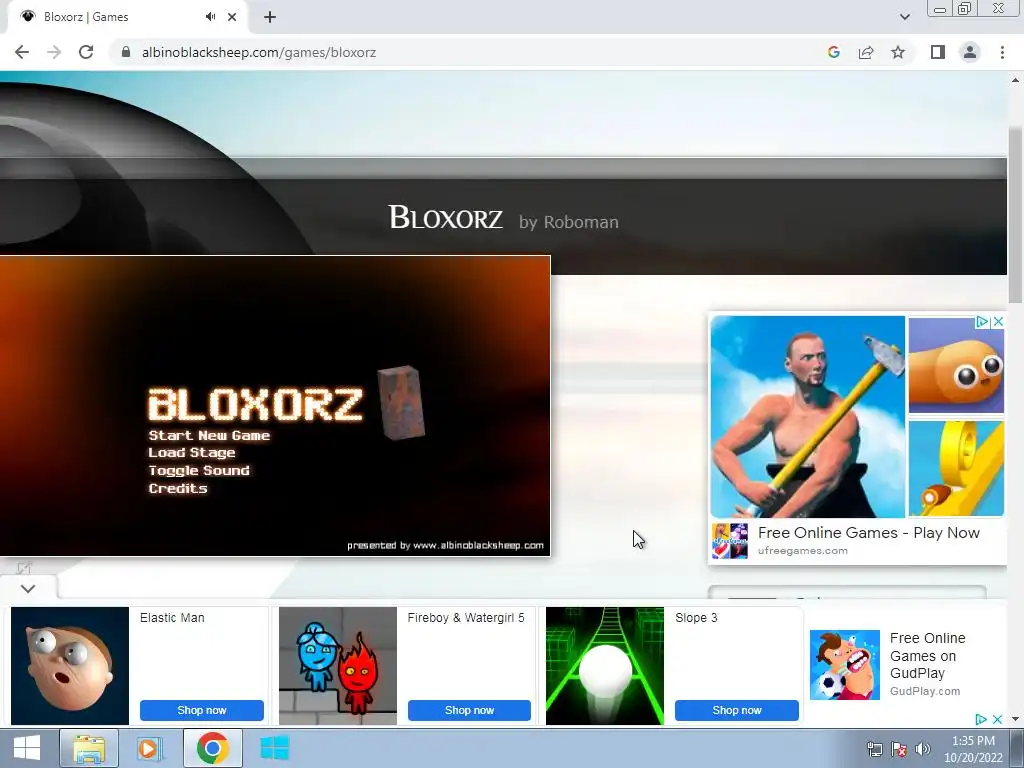Open media player taskbar icon

click(150, 748)
